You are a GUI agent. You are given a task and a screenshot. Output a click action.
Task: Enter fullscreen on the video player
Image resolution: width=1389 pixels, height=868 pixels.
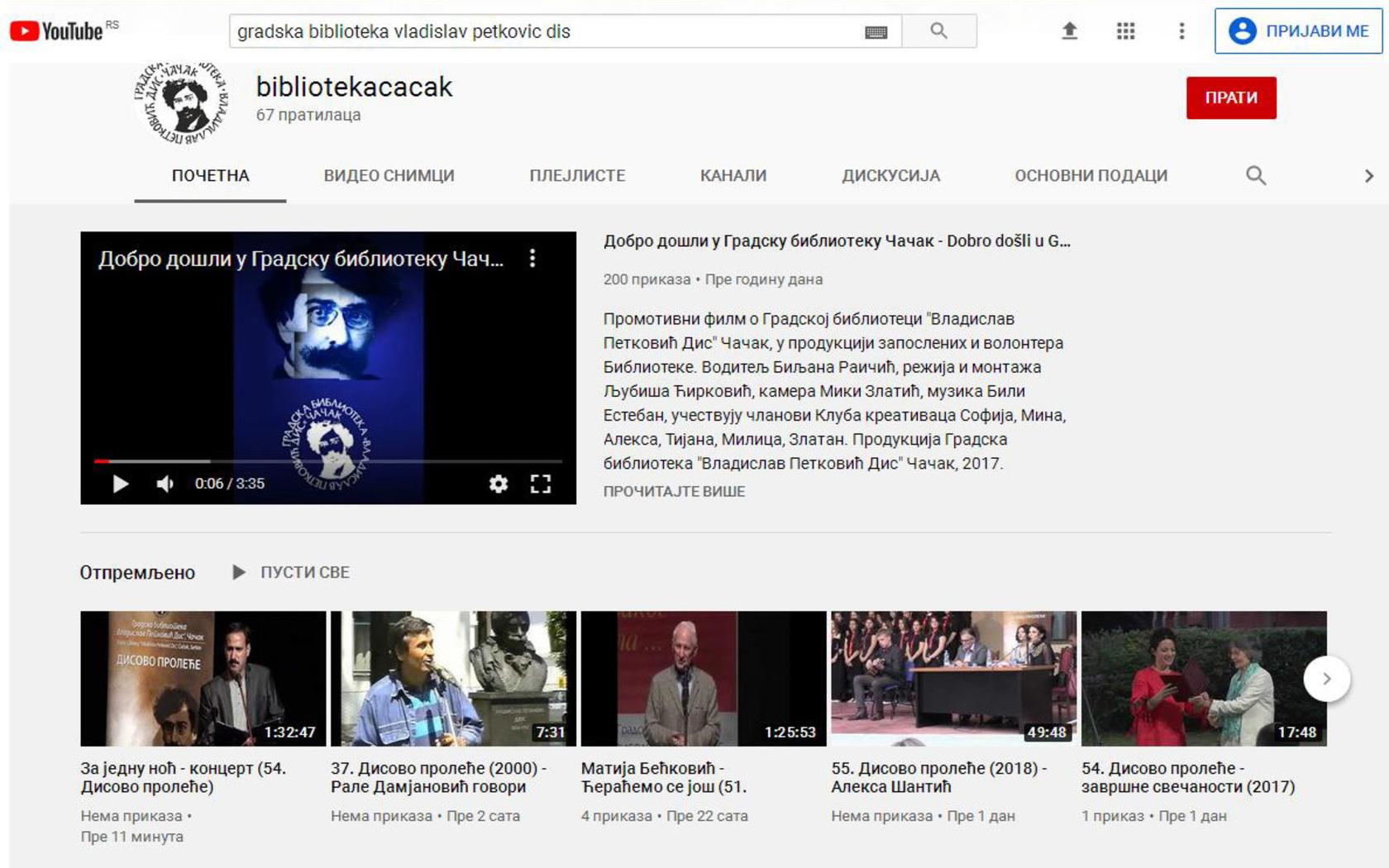541,484
